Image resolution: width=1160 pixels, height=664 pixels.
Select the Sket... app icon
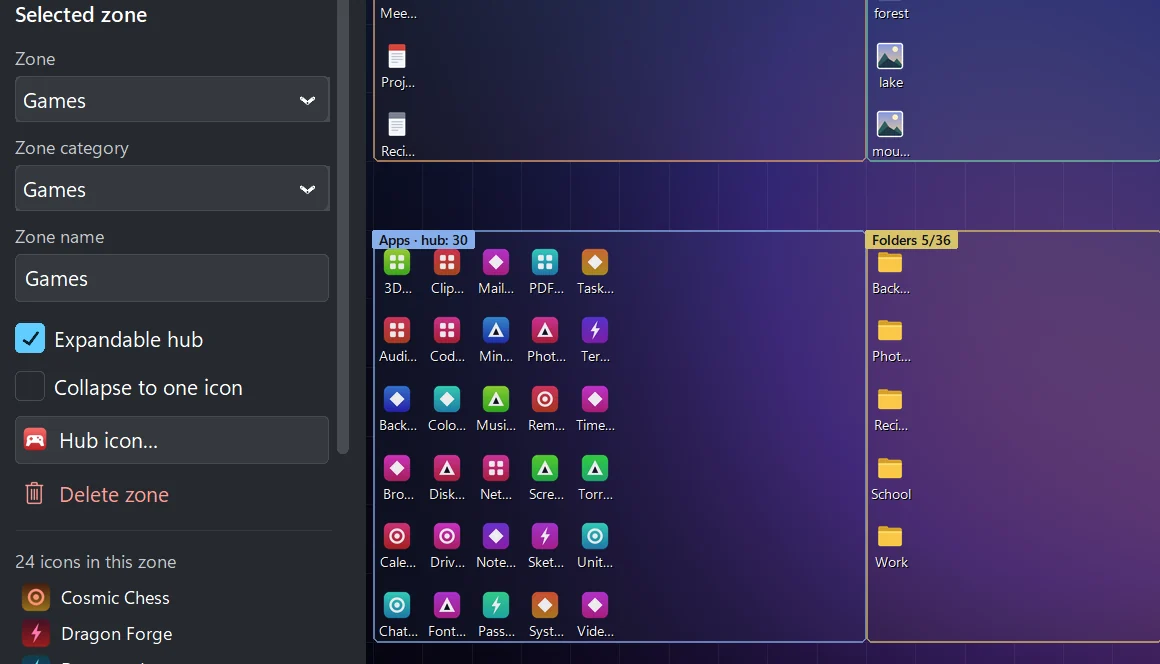coord(545,536)
